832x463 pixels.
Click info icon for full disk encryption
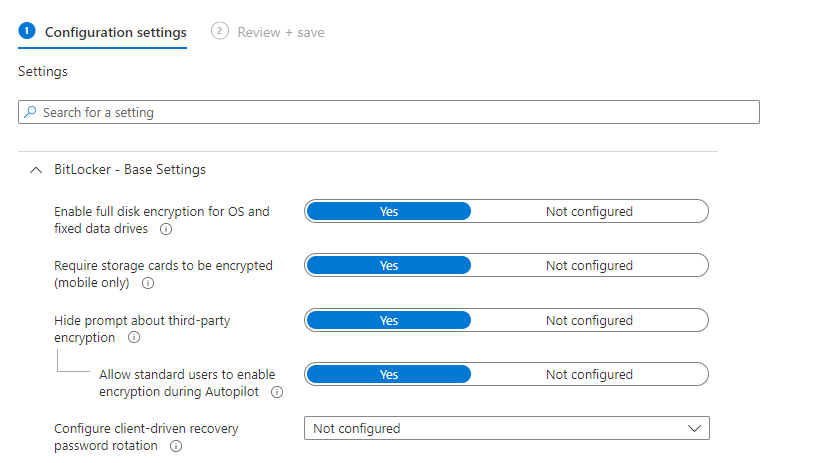click(x=166, y=229)
